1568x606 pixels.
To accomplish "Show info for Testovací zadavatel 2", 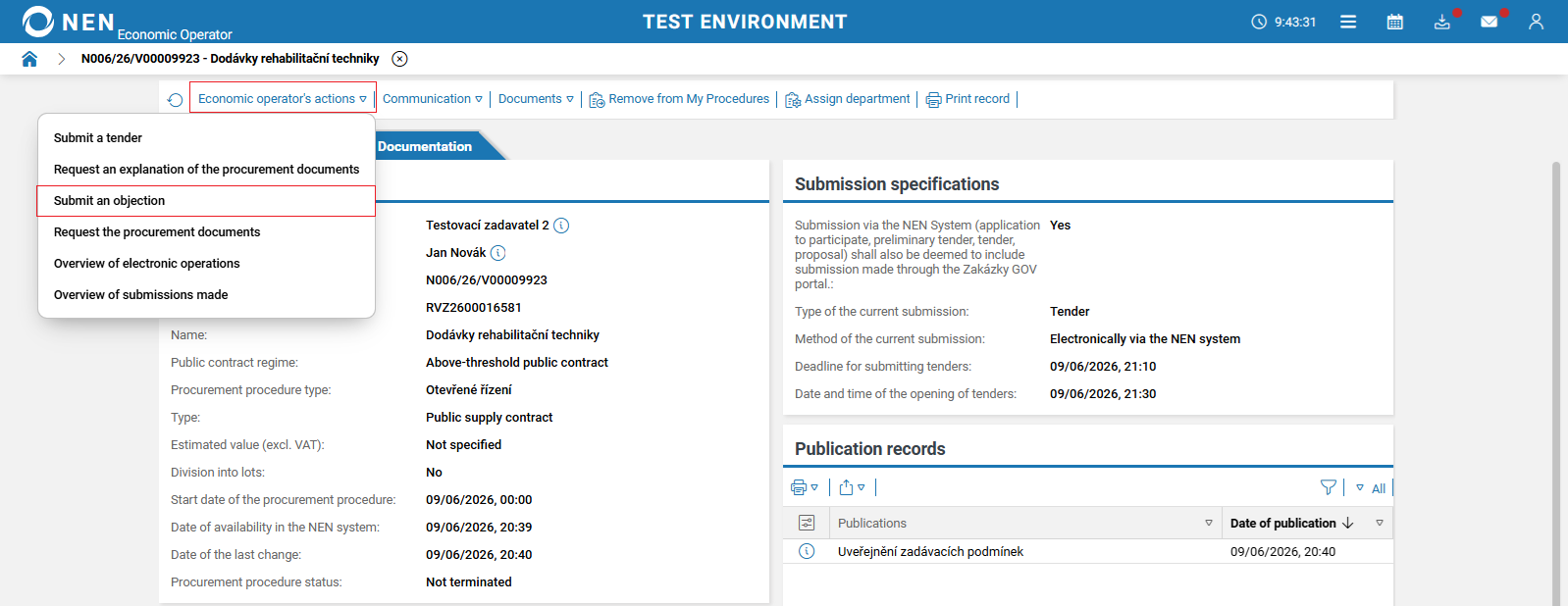I will pos(561,226).
